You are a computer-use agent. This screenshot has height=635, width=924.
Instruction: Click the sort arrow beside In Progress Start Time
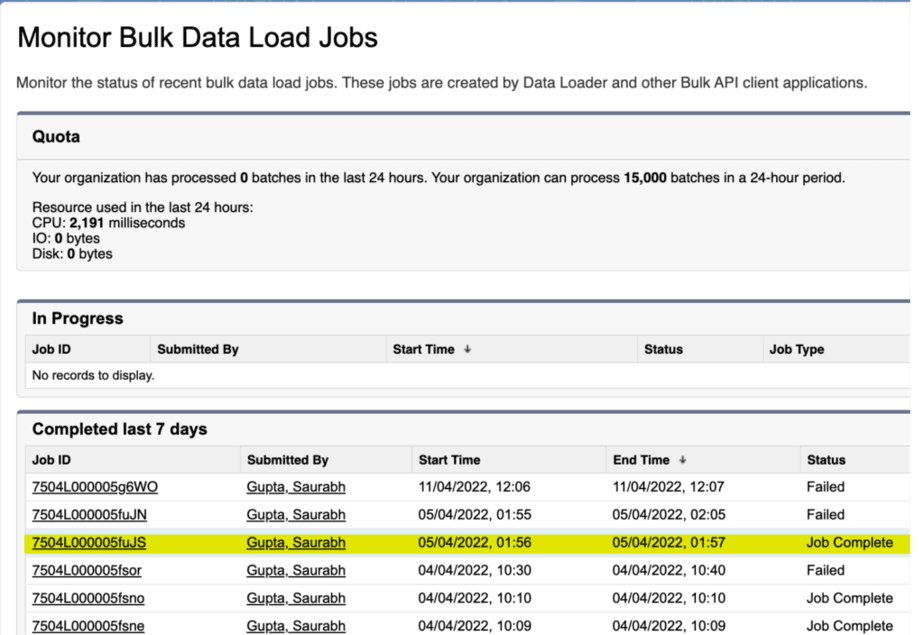[467, 350]
